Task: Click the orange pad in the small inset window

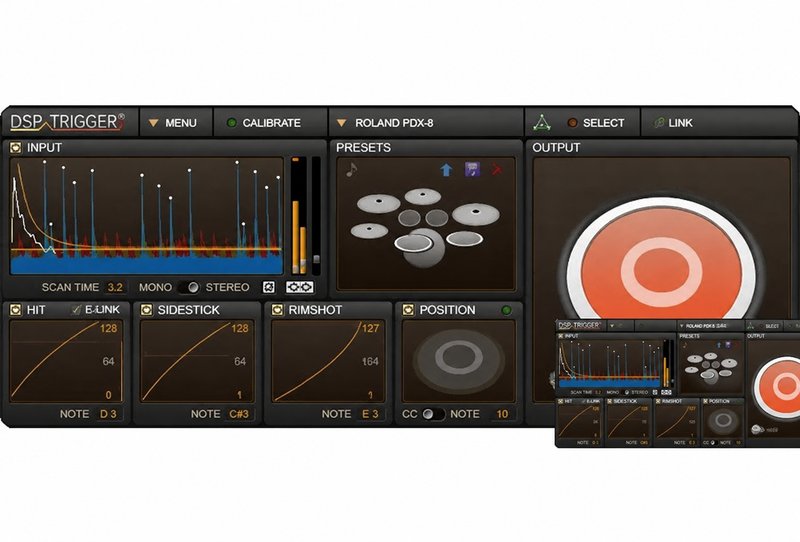Action: point(779,388)
